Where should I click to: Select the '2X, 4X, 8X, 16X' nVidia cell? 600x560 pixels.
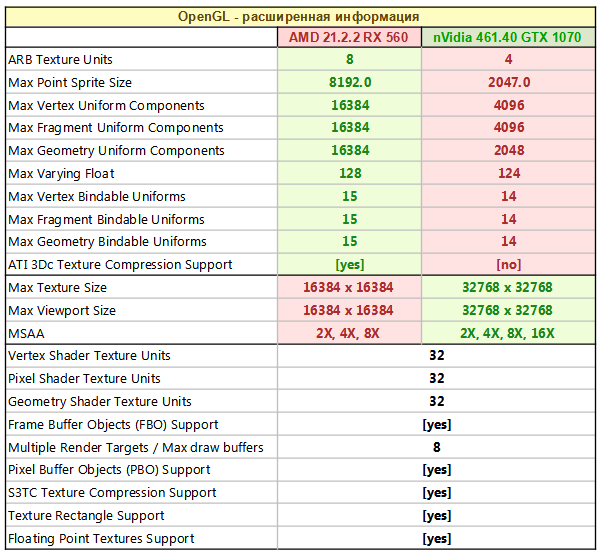[x=507, y=333]
